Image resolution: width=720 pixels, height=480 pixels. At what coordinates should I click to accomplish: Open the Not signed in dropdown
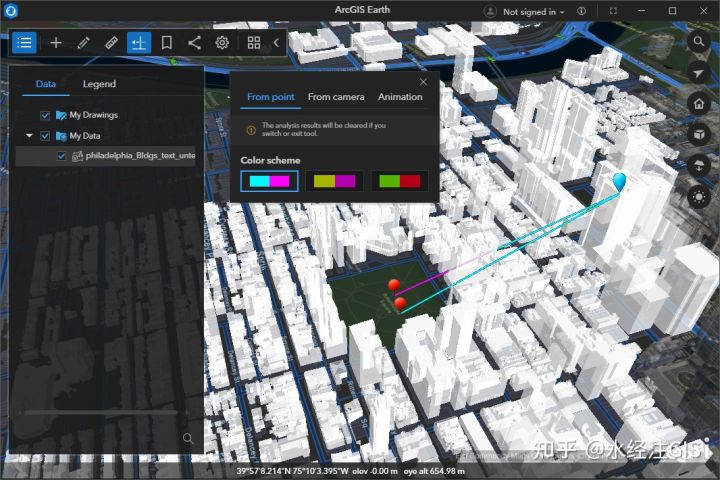[533, 12]
